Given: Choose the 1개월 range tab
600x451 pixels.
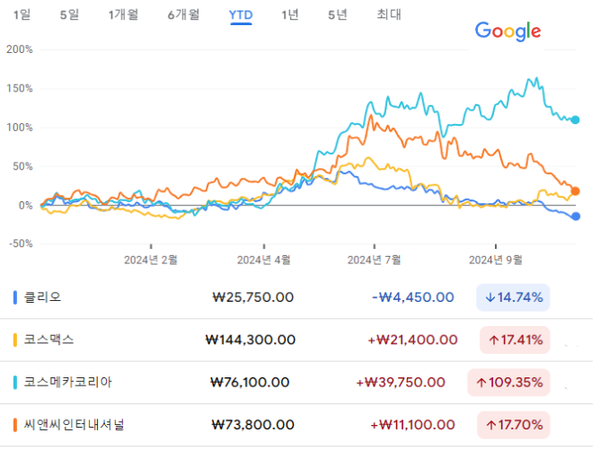Looking at the screenshot, I should click(122, 14).
